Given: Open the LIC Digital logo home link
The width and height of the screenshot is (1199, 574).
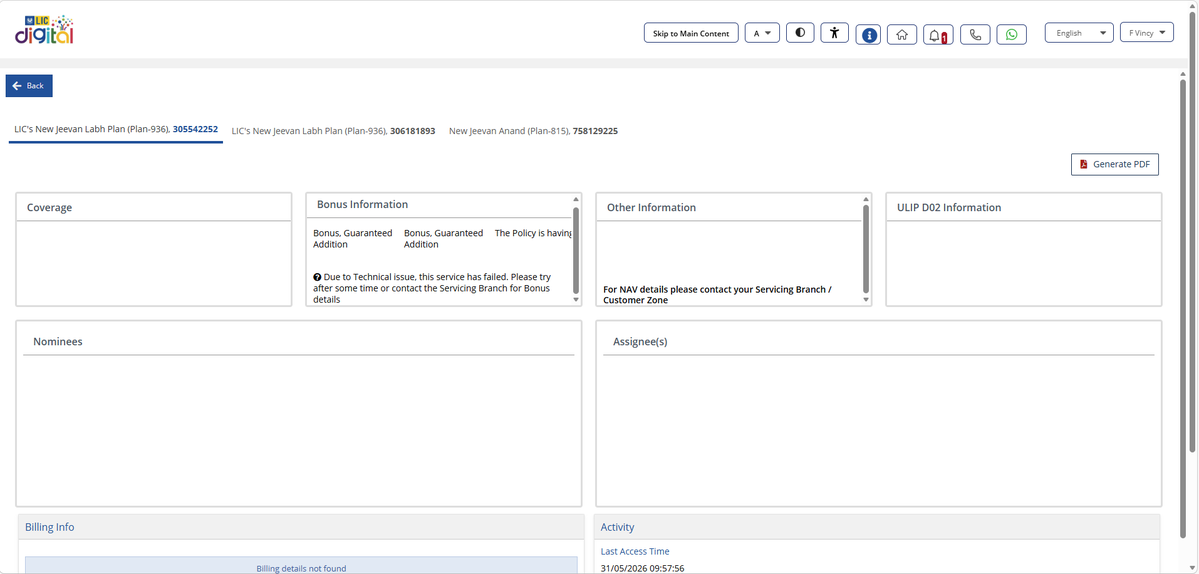Looking at the screenshot, I should coord(44,29).
